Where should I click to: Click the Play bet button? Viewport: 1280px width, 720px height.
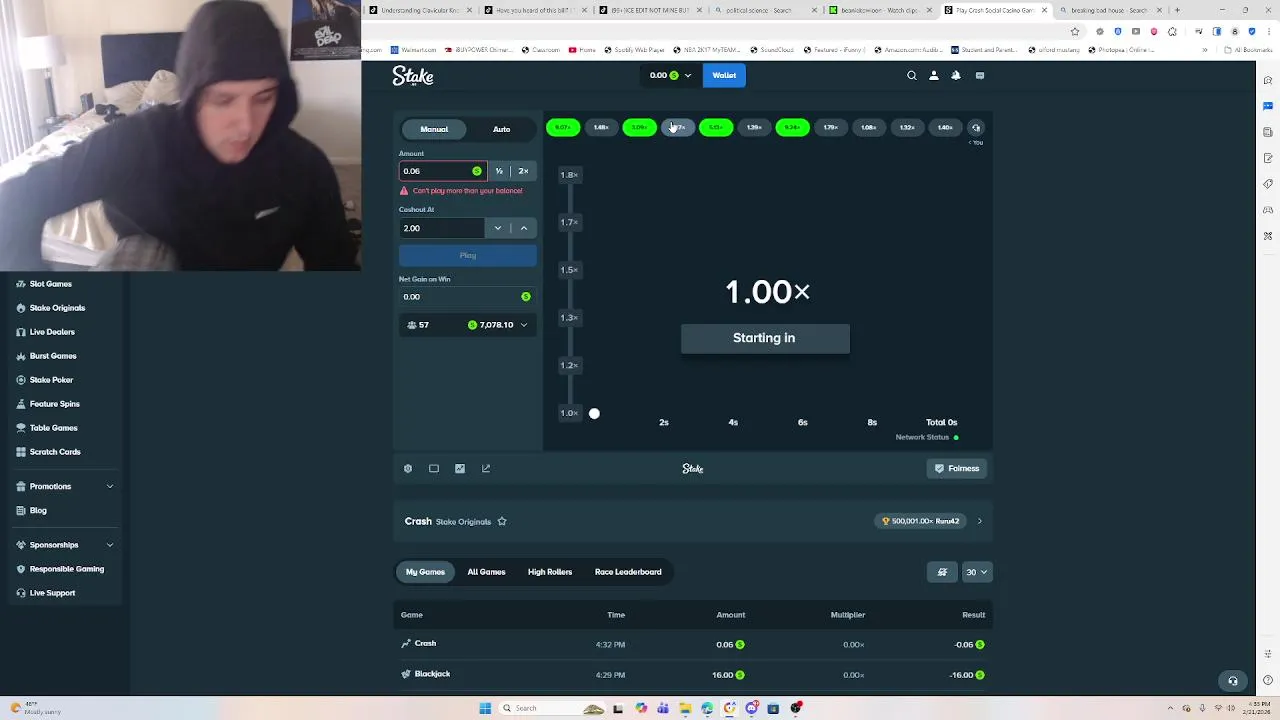(x=468, y=256)
